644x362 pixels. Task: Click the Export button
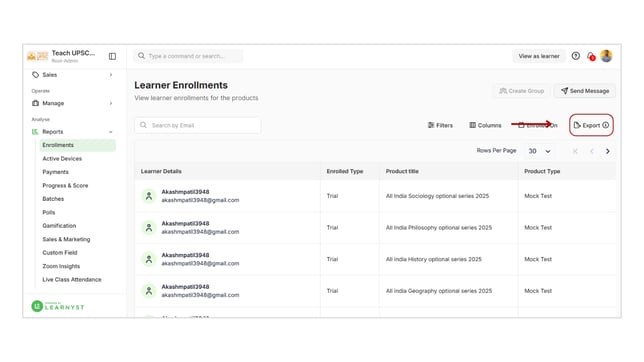click(591, 125)
